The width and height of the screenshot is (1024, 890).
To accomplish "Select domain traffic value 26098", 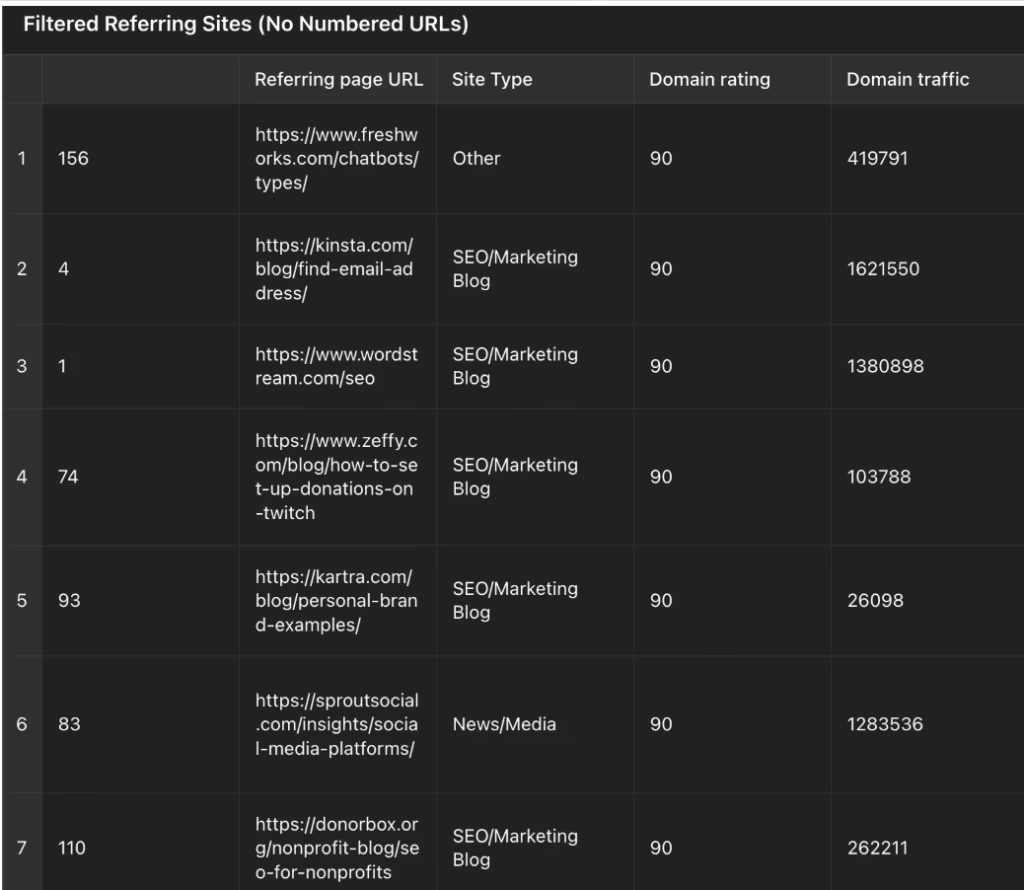I will (875, 600).
